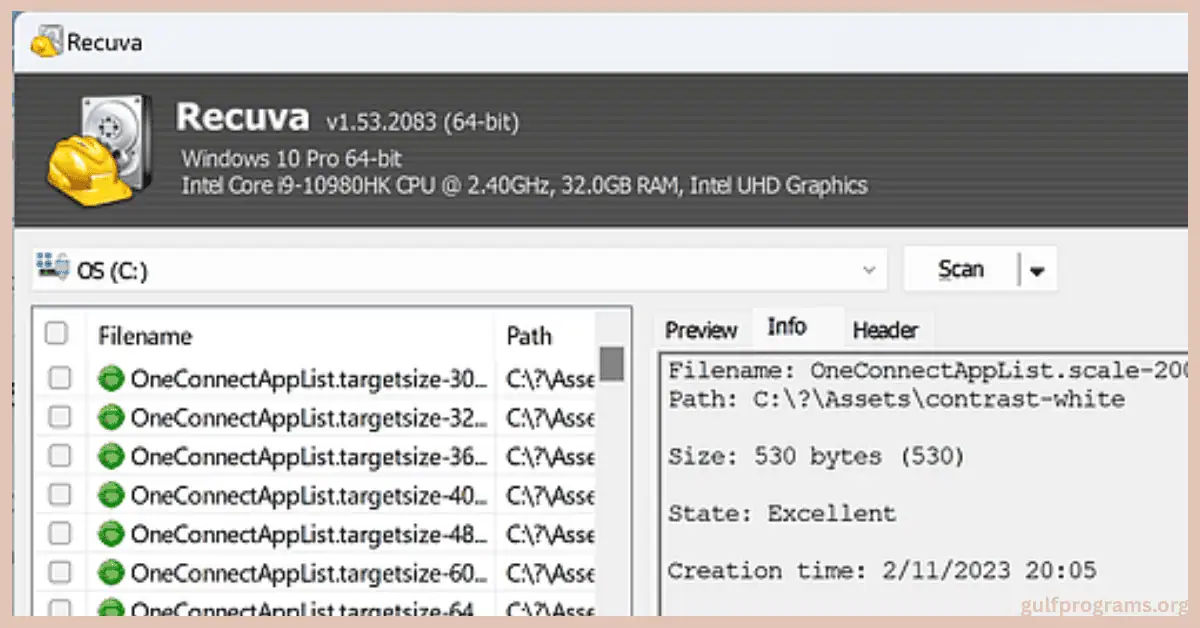
Task: Tick the checkbox for OneConnectAppList.targetsize-48 file
Action: [x=60, y=533]
